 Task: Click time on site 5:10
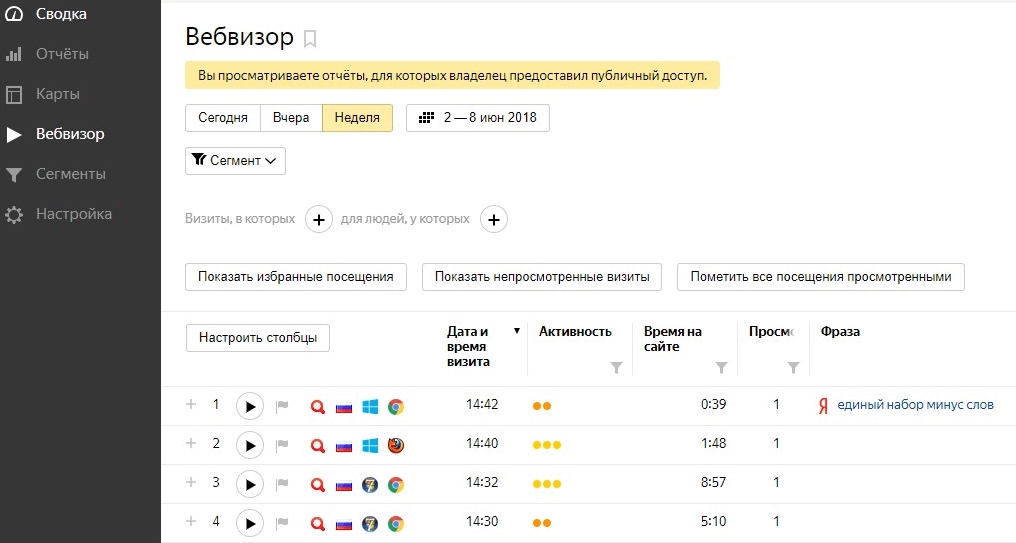pyautogui.click(x=713, y=521)
